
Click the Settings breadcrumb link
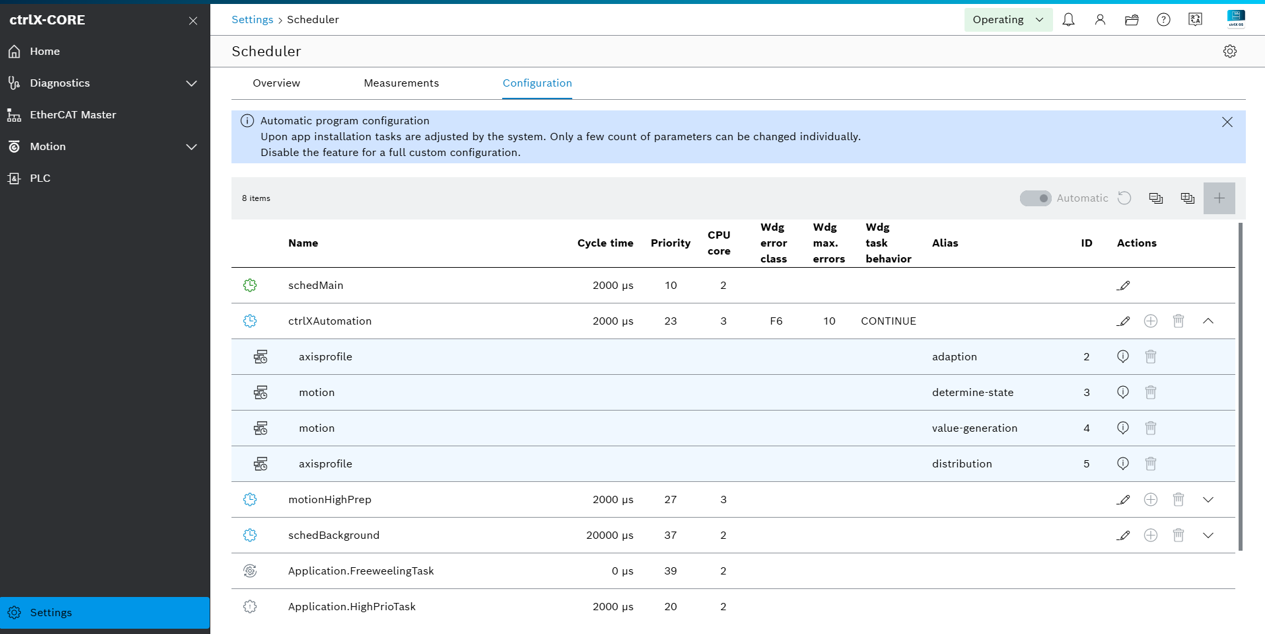(x=252, y=20)
